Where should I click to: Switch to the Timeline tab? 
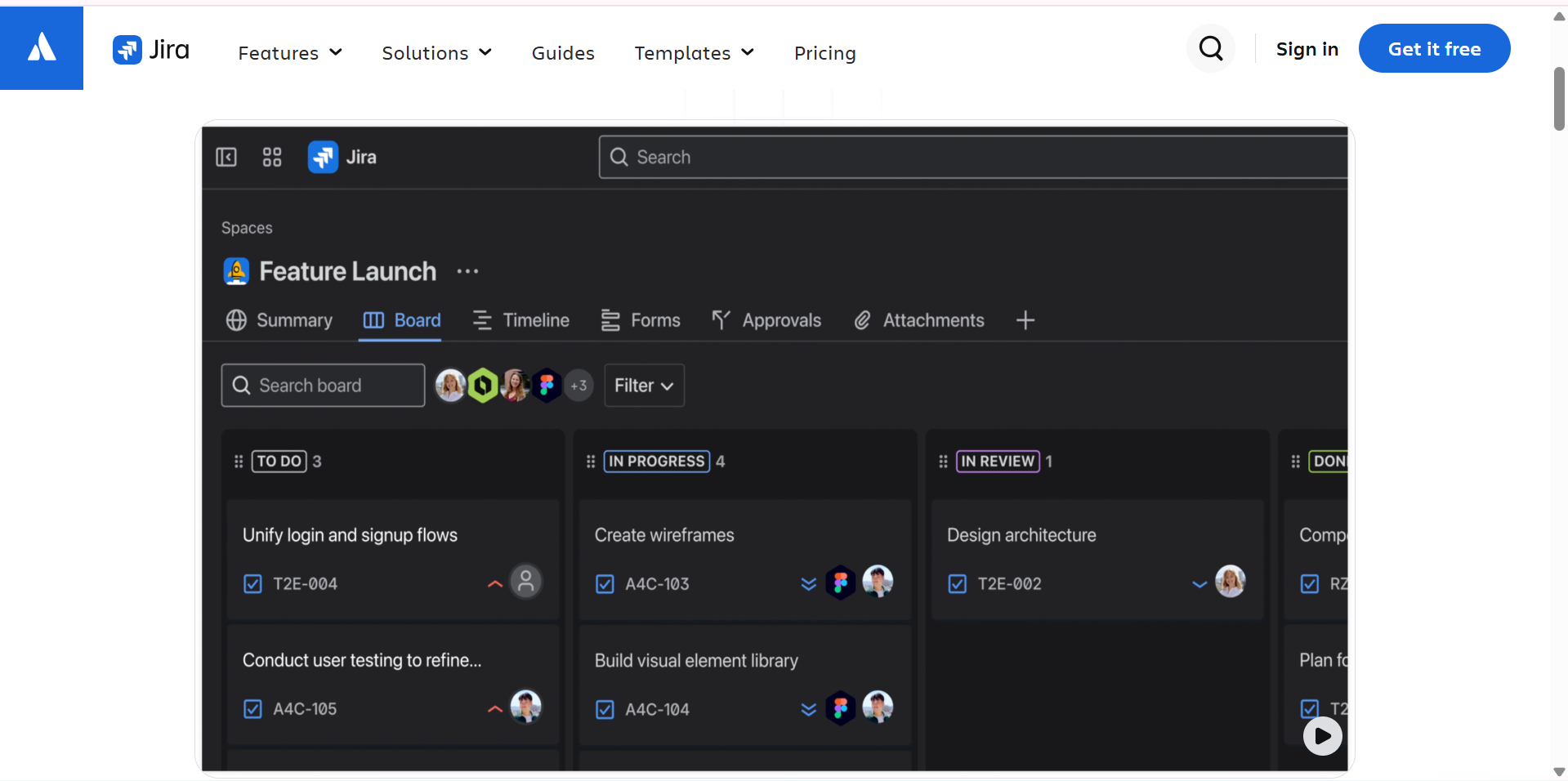pos(520,320)
